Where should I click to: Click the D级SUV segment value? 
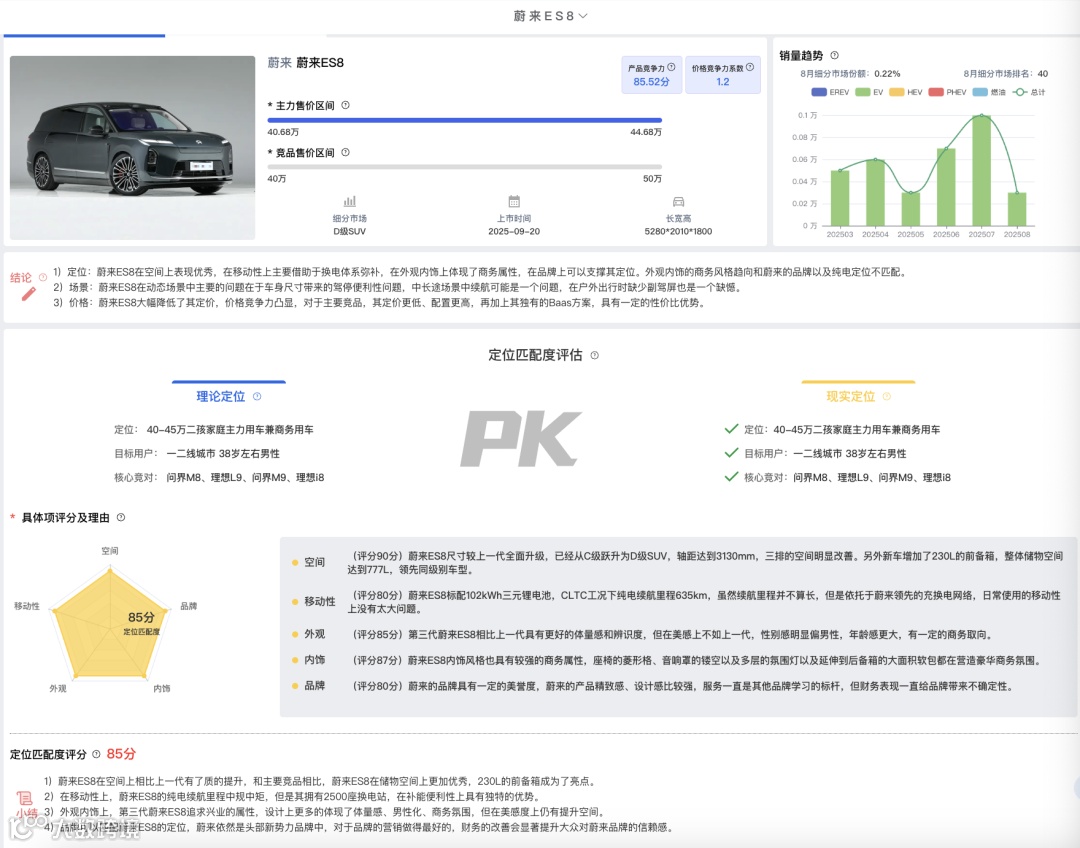pos(350,231)
